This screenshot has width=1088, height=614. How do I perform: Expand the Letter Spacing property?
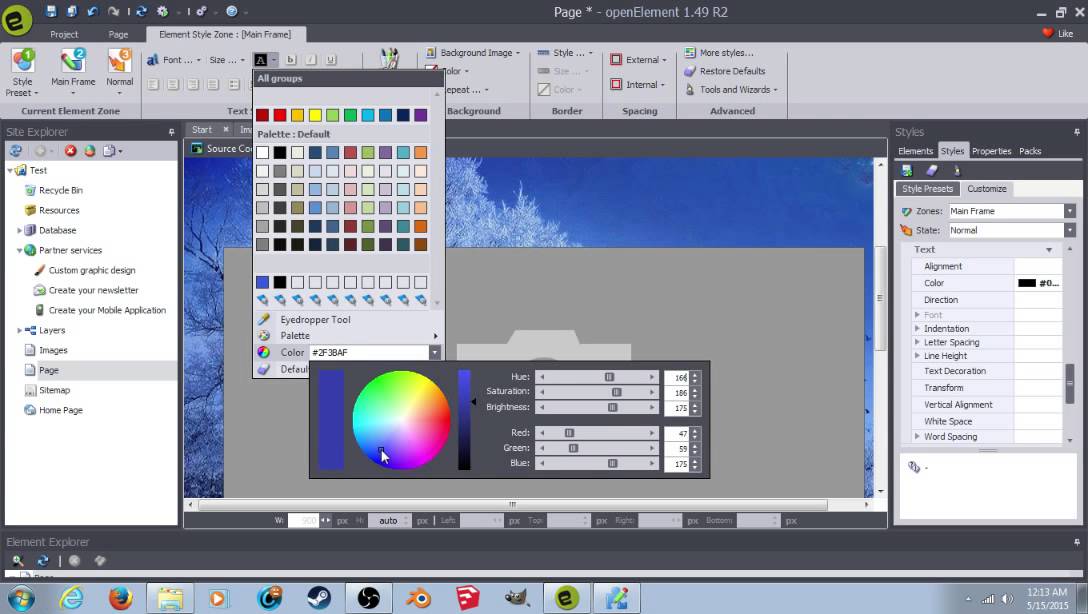917,342
